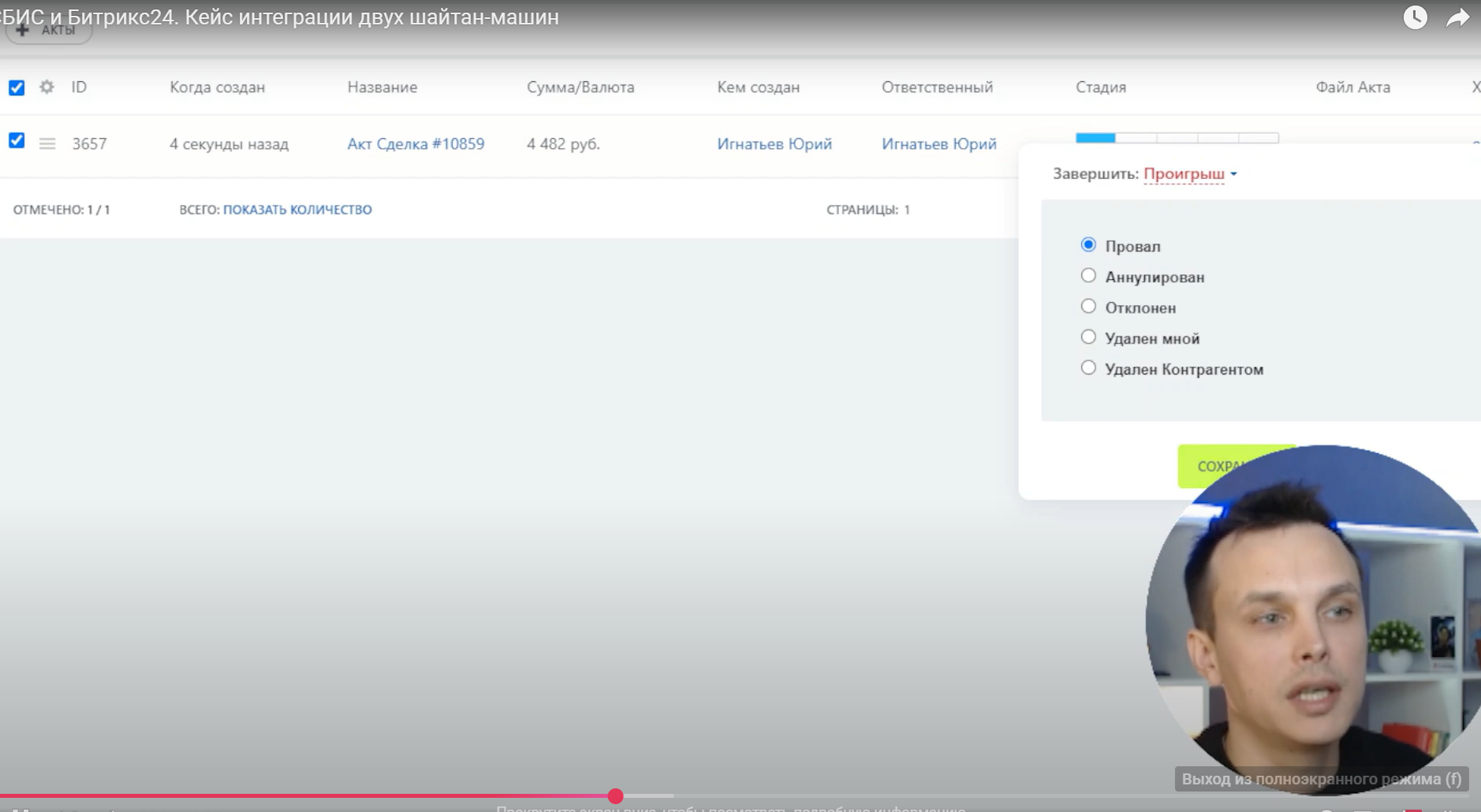Open the Проигрыш completion dropdown

pos(1190,173)
